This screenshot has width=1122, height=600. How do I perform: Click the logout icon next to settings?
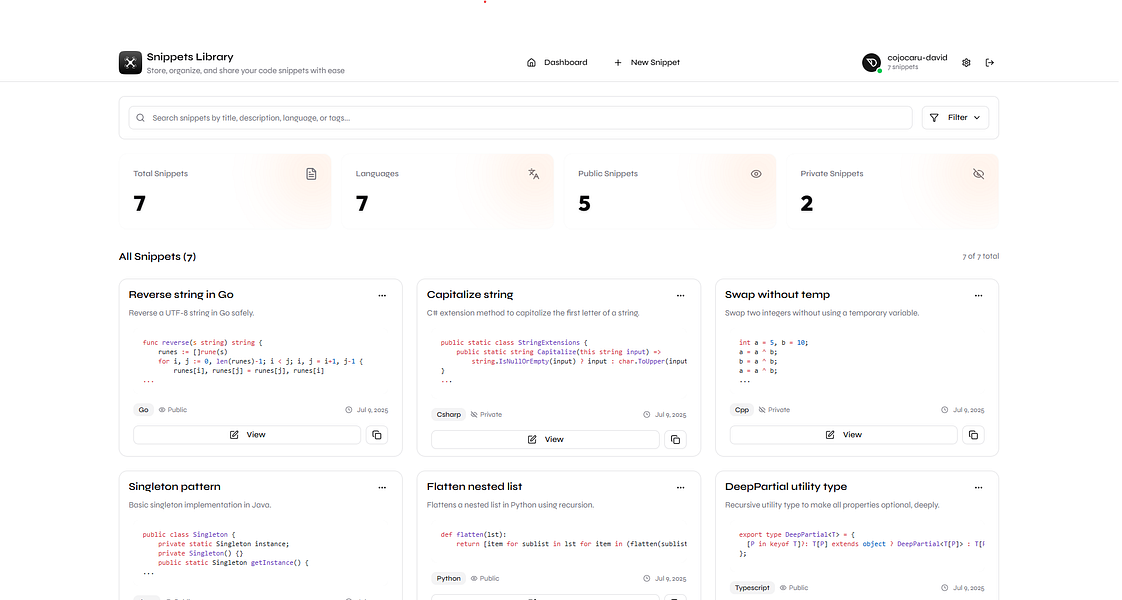[x=990, y=62]
